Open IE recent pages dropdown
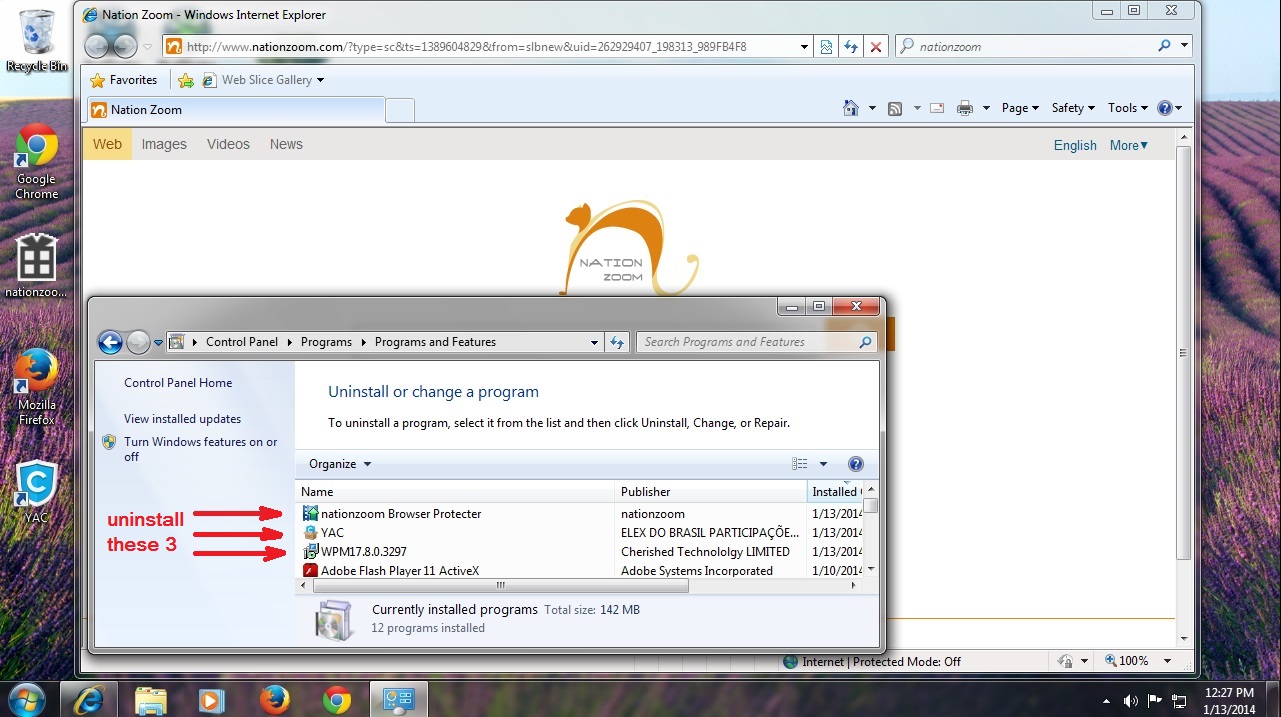The image size is (1281, 717). (x=148, y=46)
